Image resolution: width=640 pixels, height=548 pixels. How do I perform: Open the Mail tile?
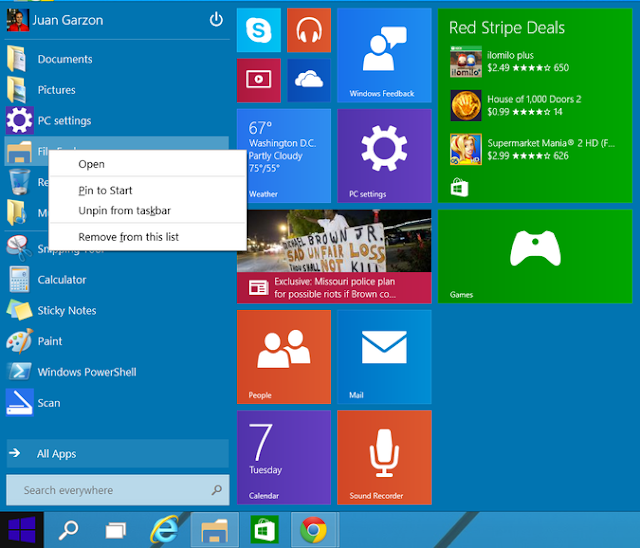[384, 357]
